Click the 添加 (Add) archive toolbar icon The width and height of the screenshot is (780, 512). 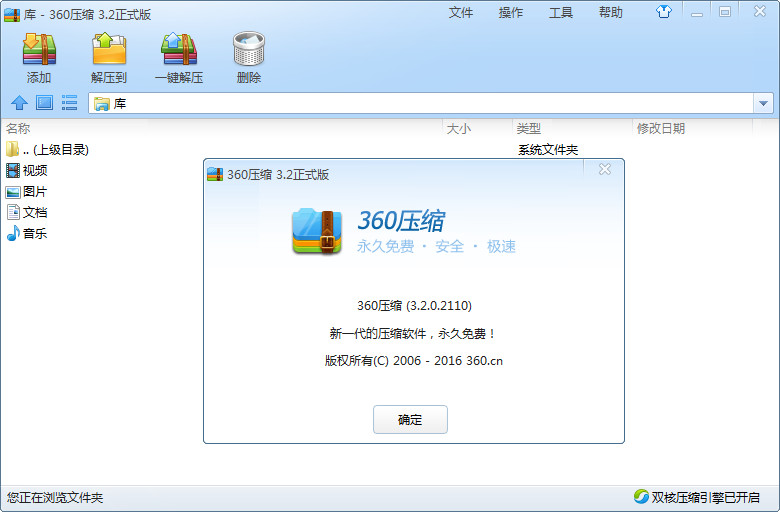(39, 49)
